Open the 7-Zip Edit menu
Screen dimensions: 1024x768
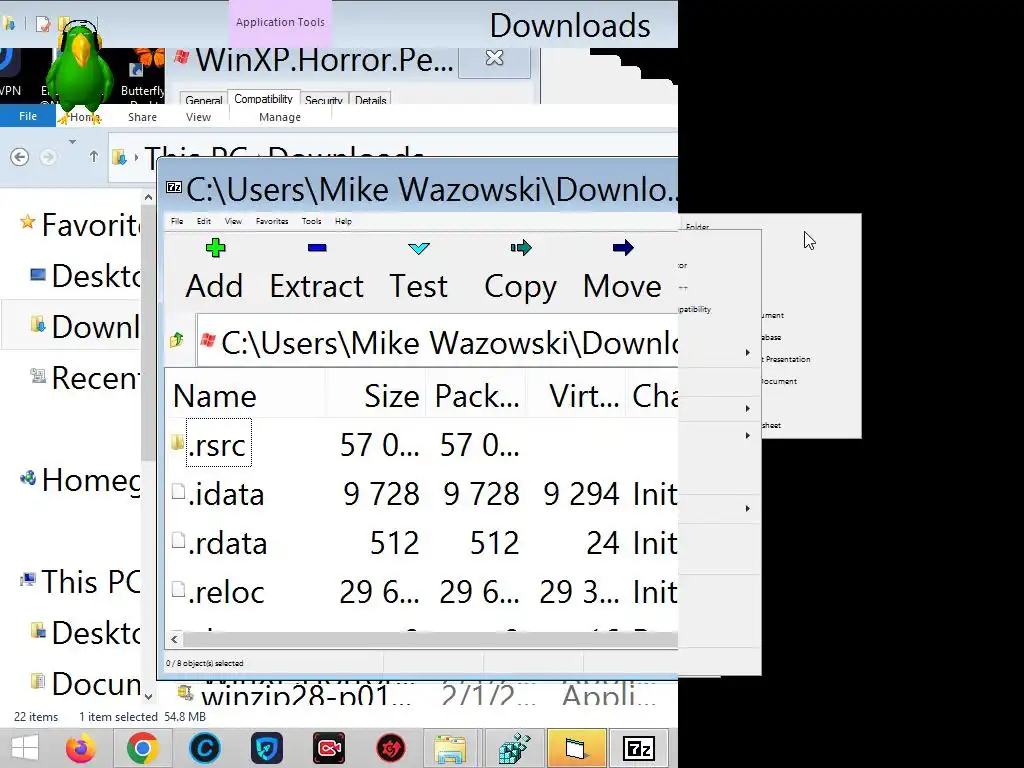204,221
